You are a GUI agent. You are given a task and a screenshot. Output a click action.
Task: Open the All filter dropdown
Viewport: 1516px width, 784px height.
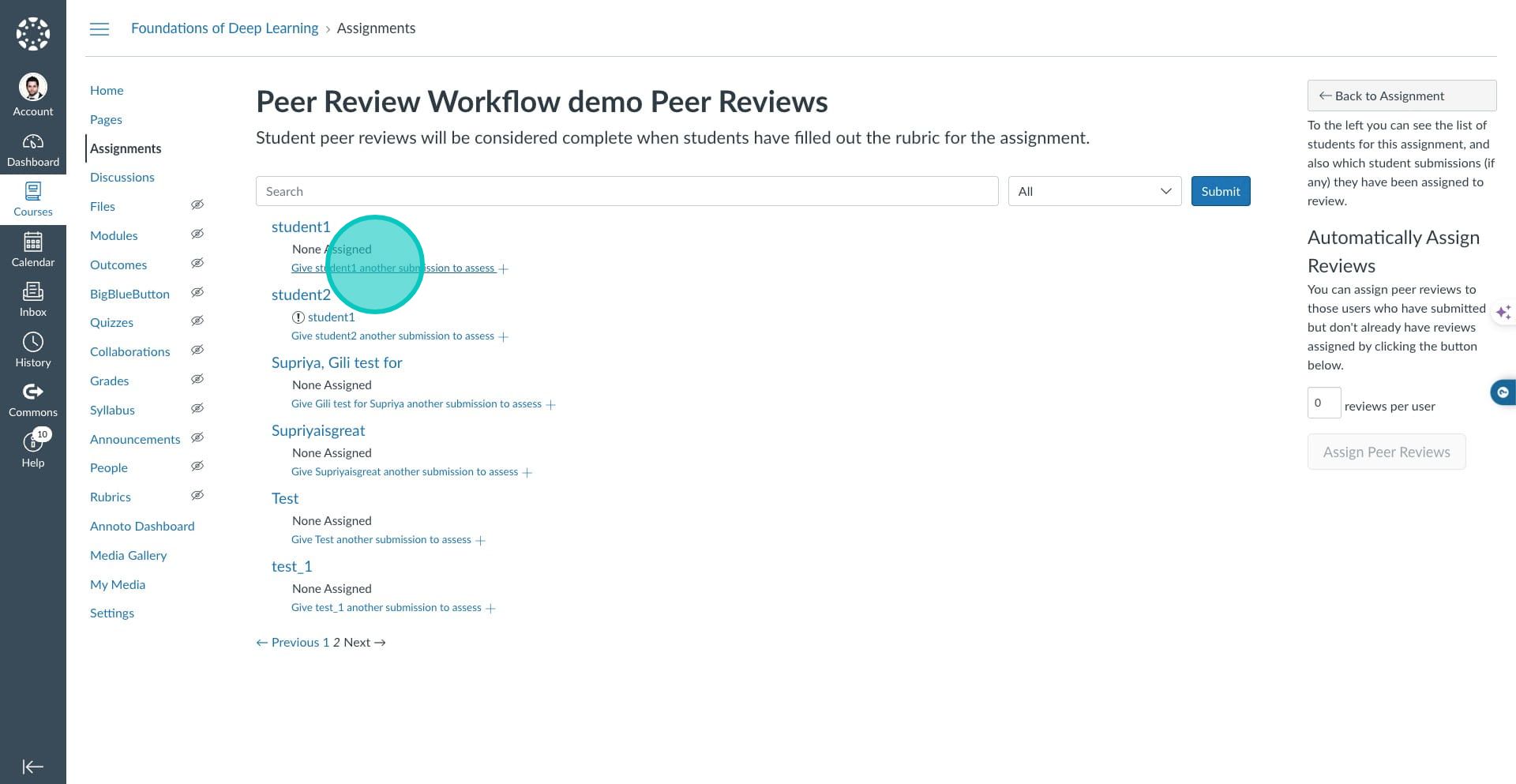[1094, 191]
